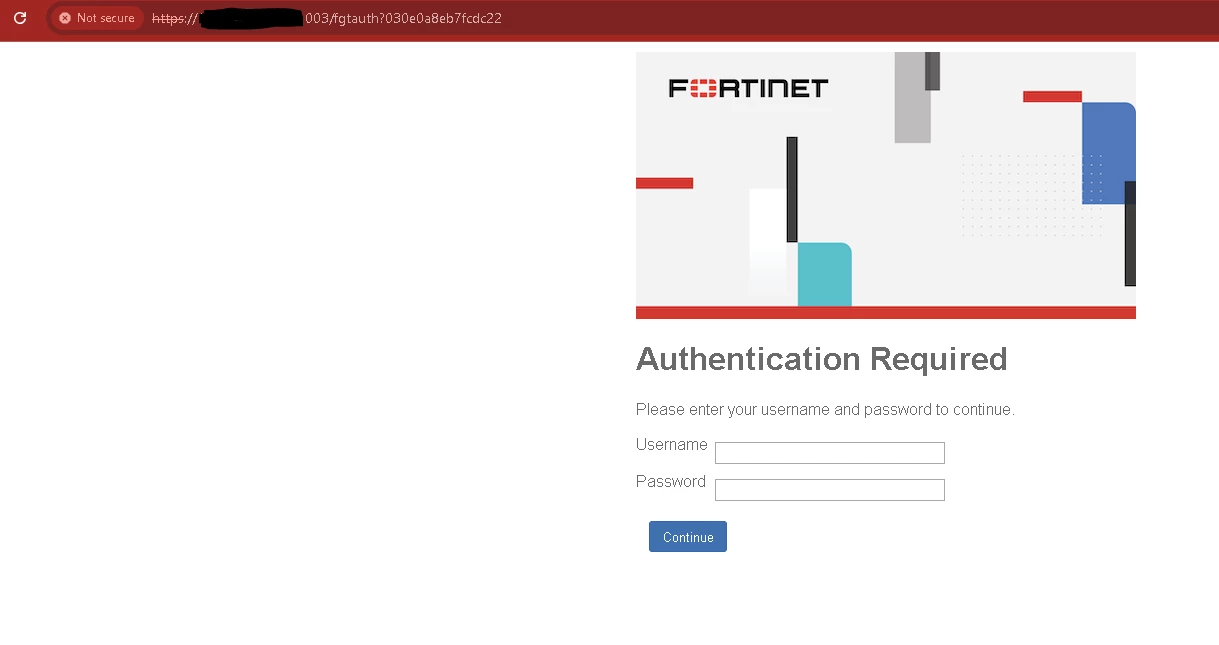This screenshot has height=645, width=1219.
Task: Reload the page with the refresh icon
Action: tap(20, 18)
